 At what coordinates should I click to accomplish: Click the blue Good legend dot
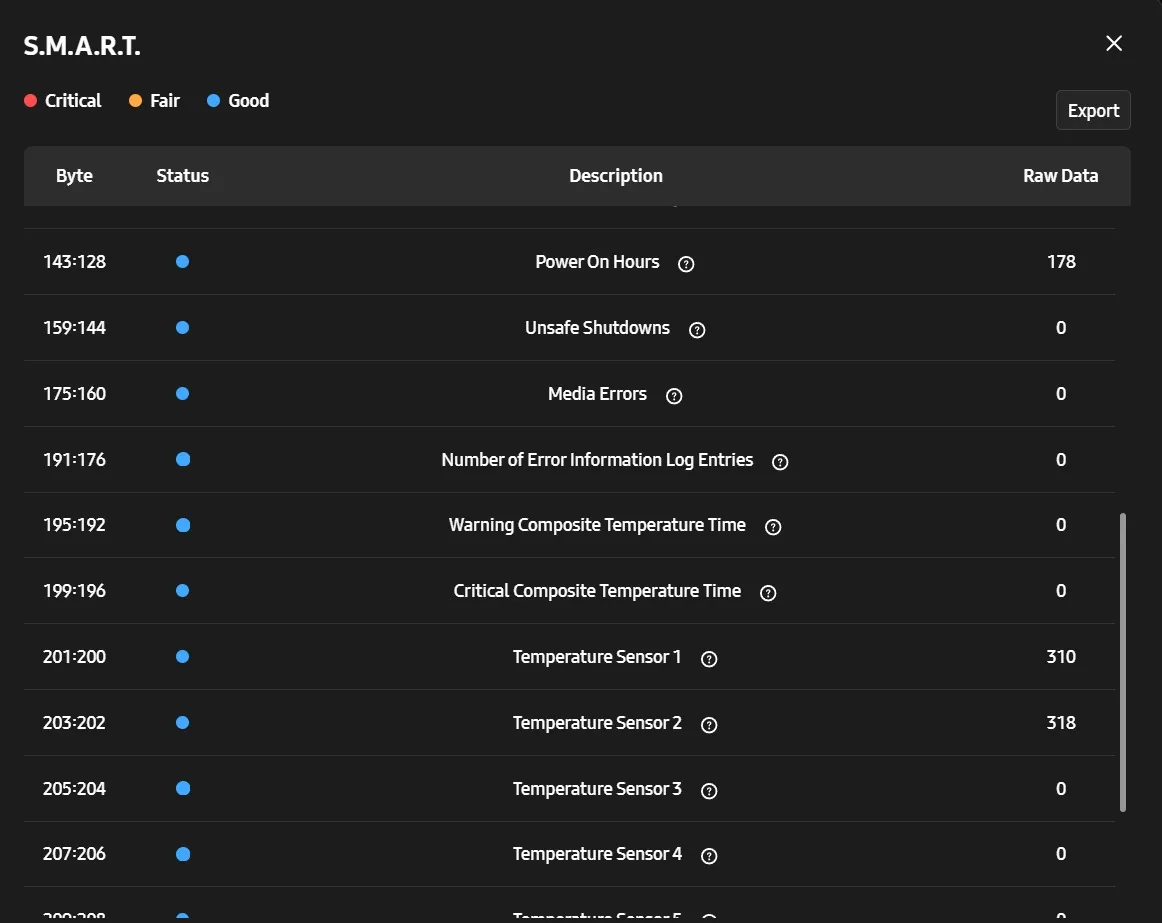[x=213, y=101]
